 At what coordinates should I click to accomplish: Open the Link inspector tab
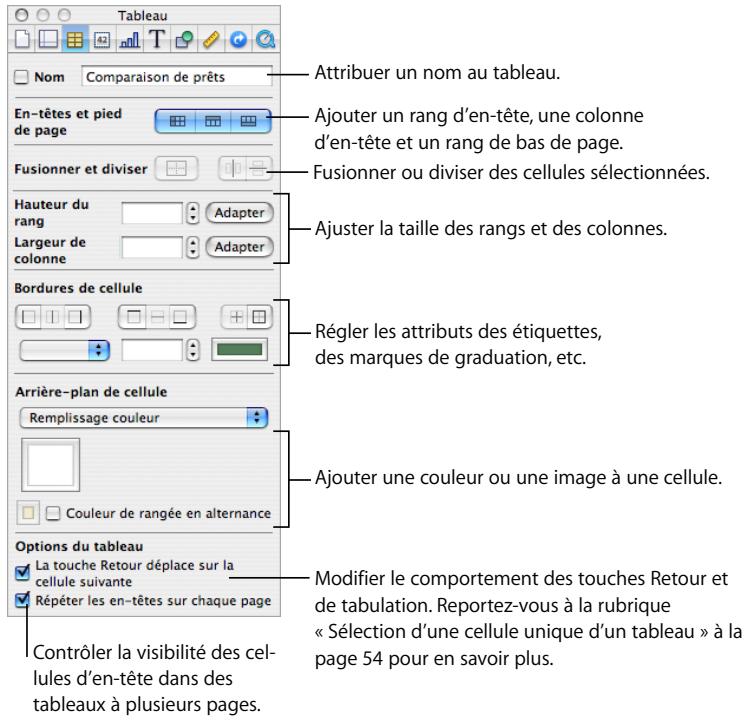238,40
